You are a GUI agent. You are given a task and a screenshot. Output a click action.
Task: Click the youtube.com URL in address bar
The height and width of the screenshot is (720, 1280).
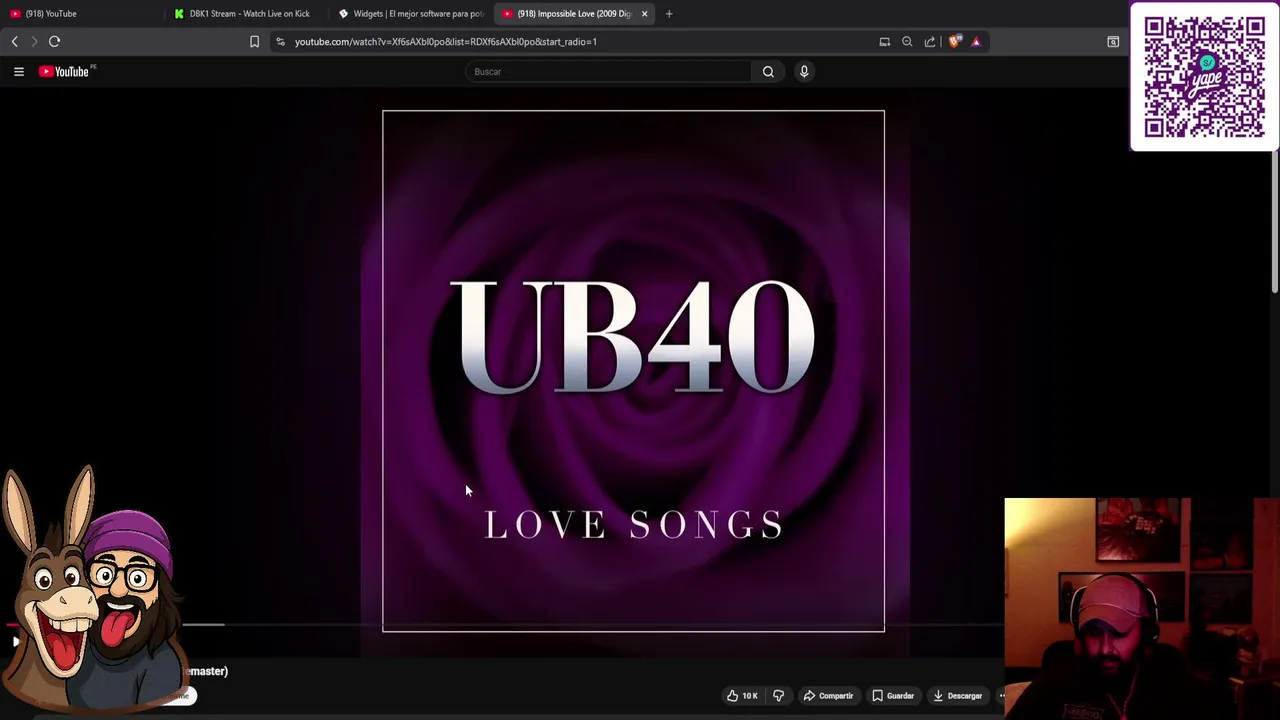point(446,42)
